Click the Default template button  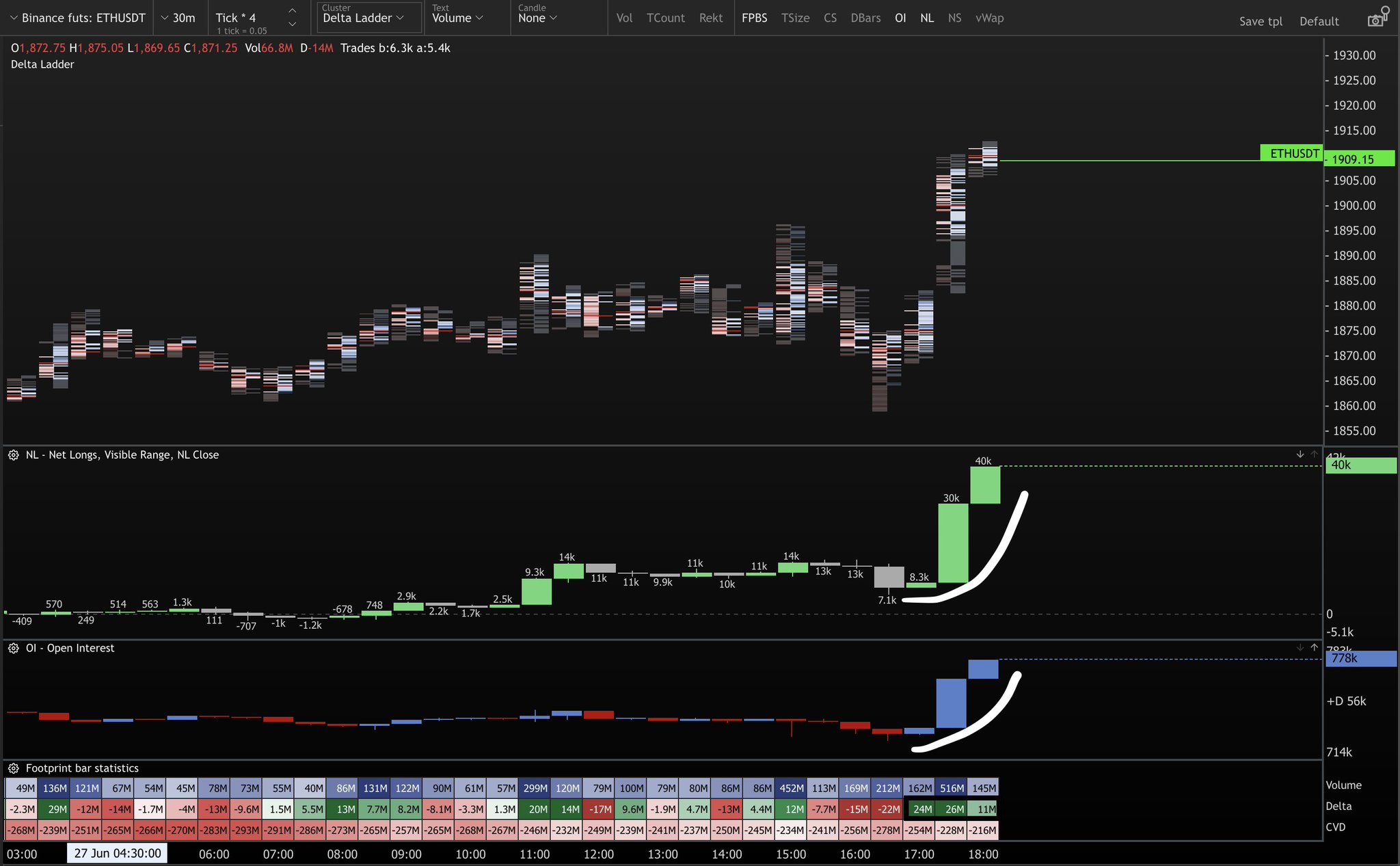[x=1319, y=21]
